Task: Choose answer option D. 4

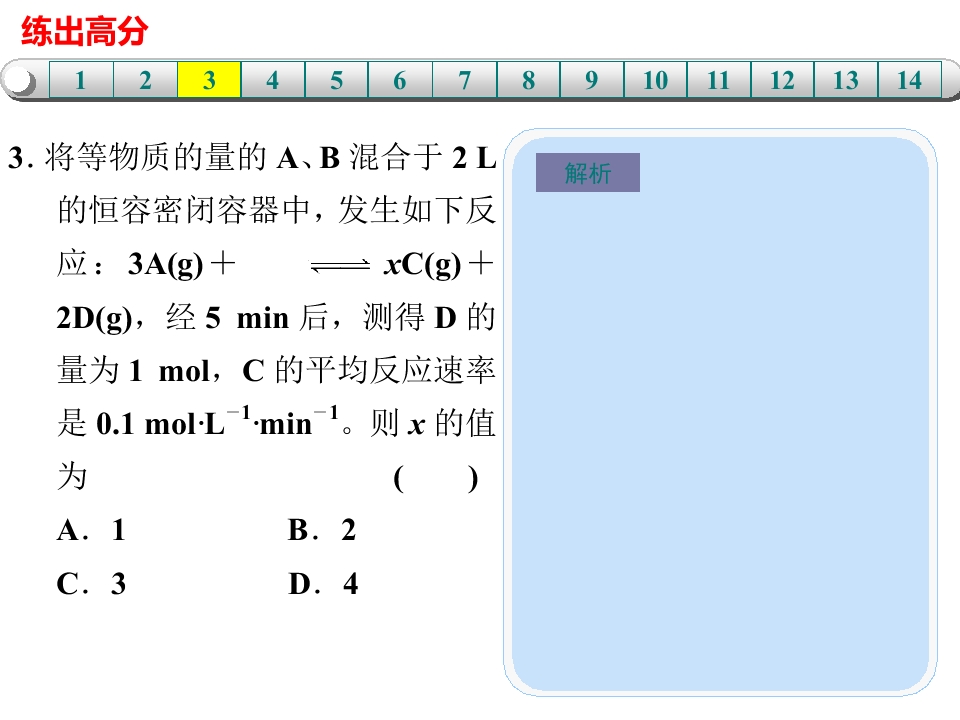Action: point(323,583)
